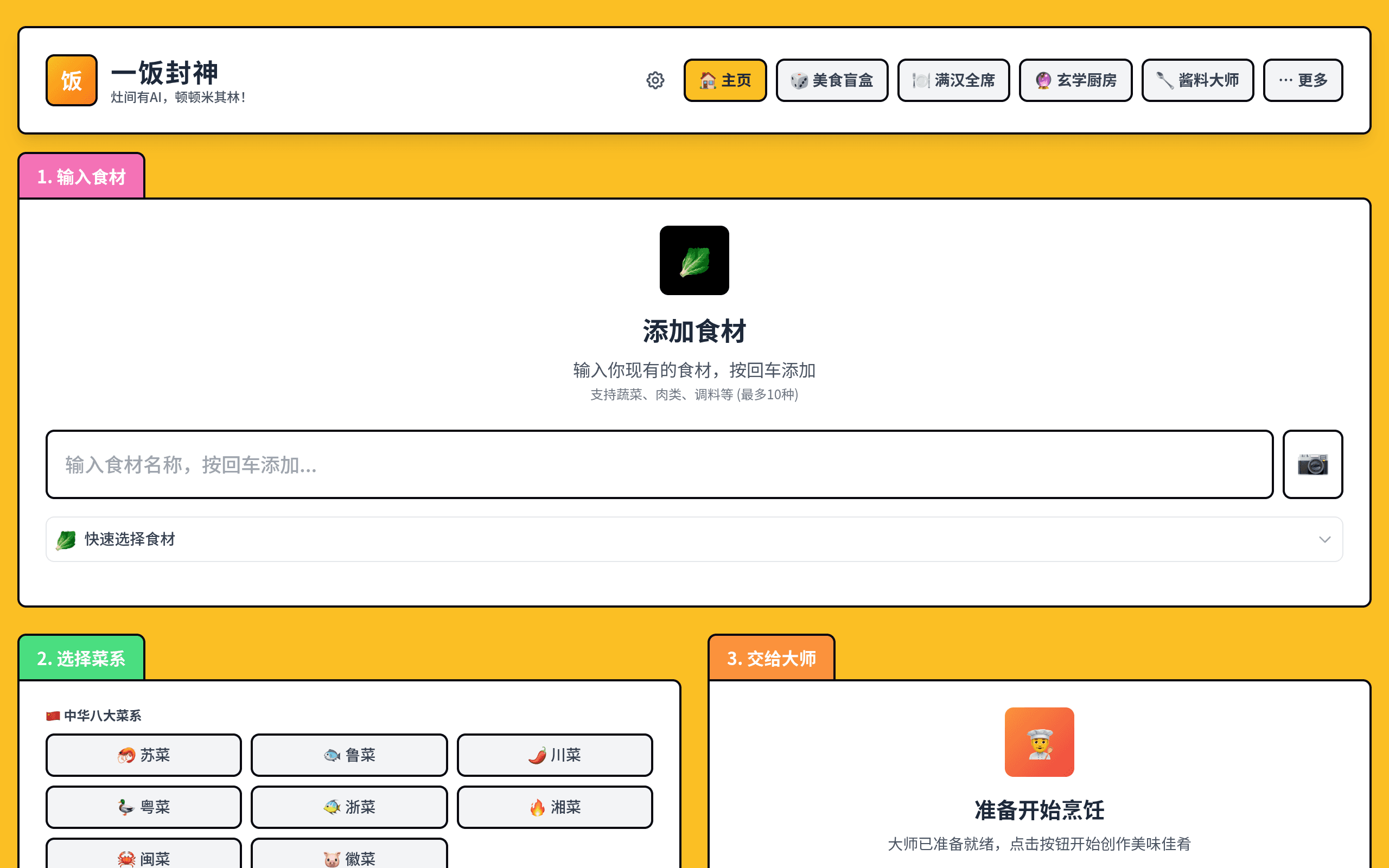This screenshot has height=868, width=1389.
Task: Open settings via the gear icon
Action: (x=655, y=80)
